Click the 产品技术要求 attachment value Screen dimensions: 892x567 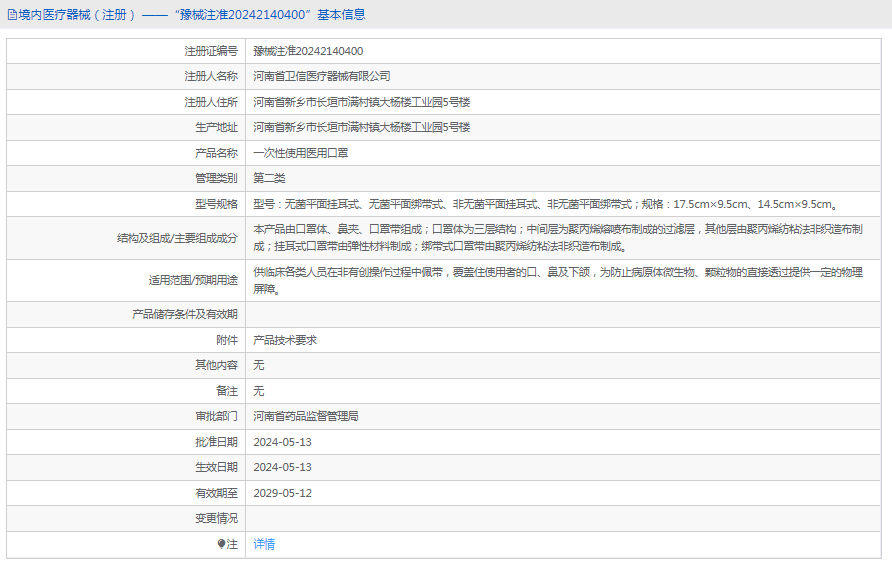[285, 340]
